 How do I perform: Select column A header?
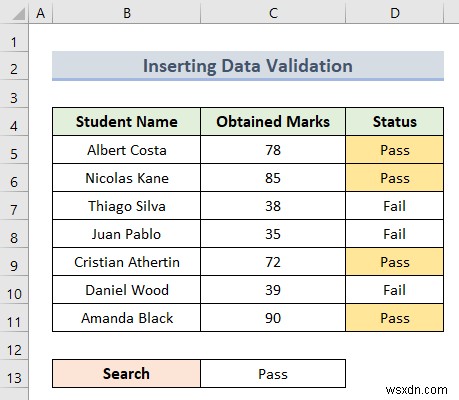click(x=41, y=12)
